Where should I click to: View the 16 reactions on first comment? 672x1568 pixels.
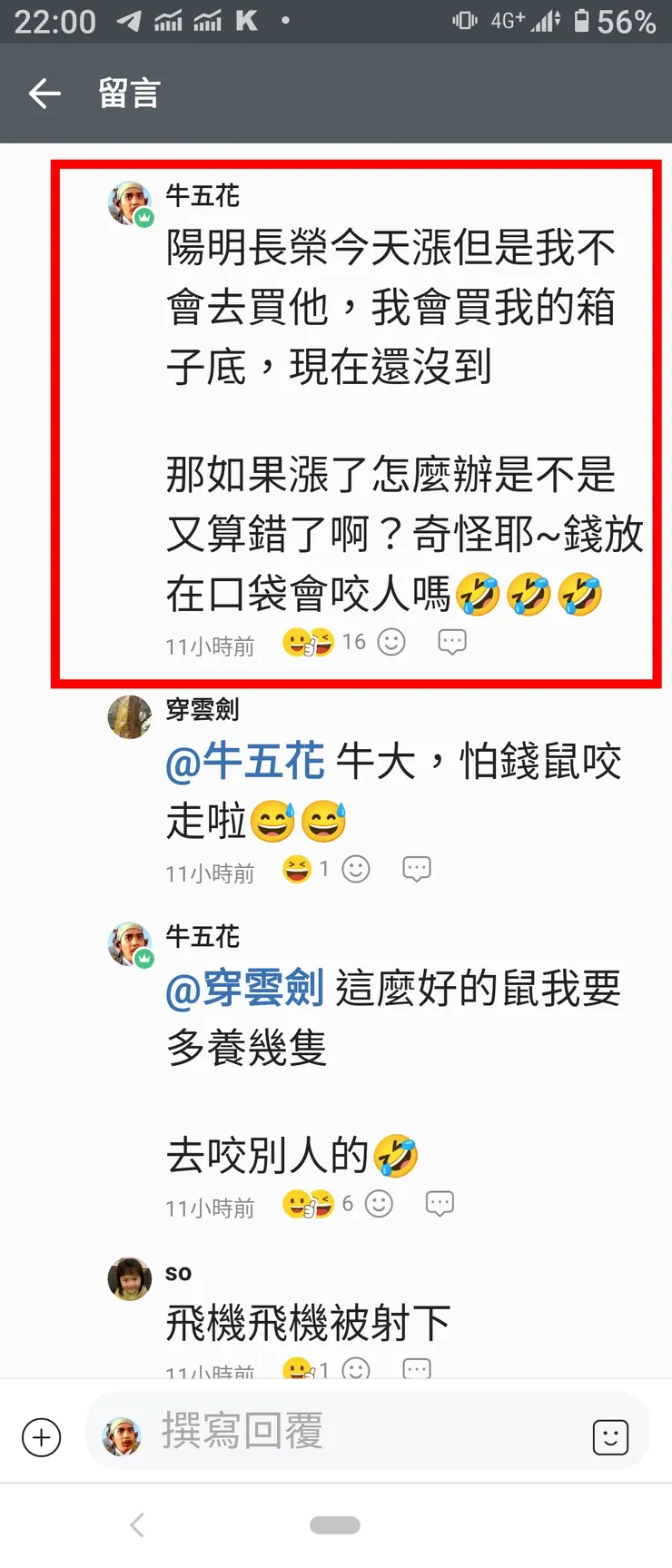[x=324, y=642]
